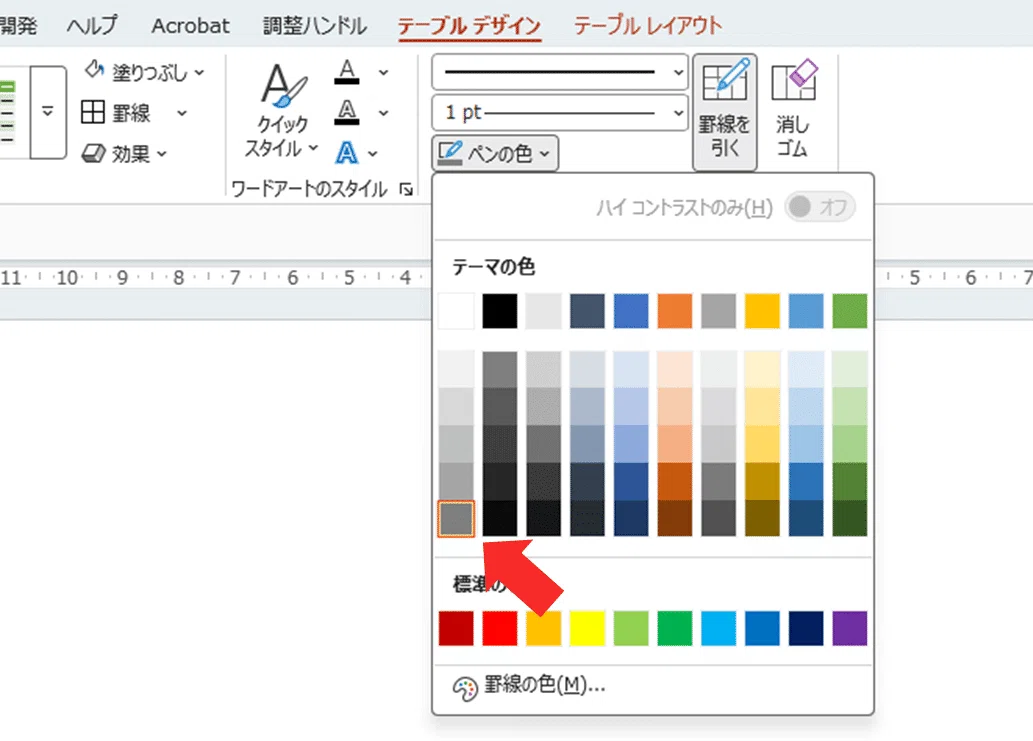Image resolution: width=1033 pixels, height=741 pixels.
Task: Open the 調整ハンドル ribbon tab
Action: tap(315, 26)
